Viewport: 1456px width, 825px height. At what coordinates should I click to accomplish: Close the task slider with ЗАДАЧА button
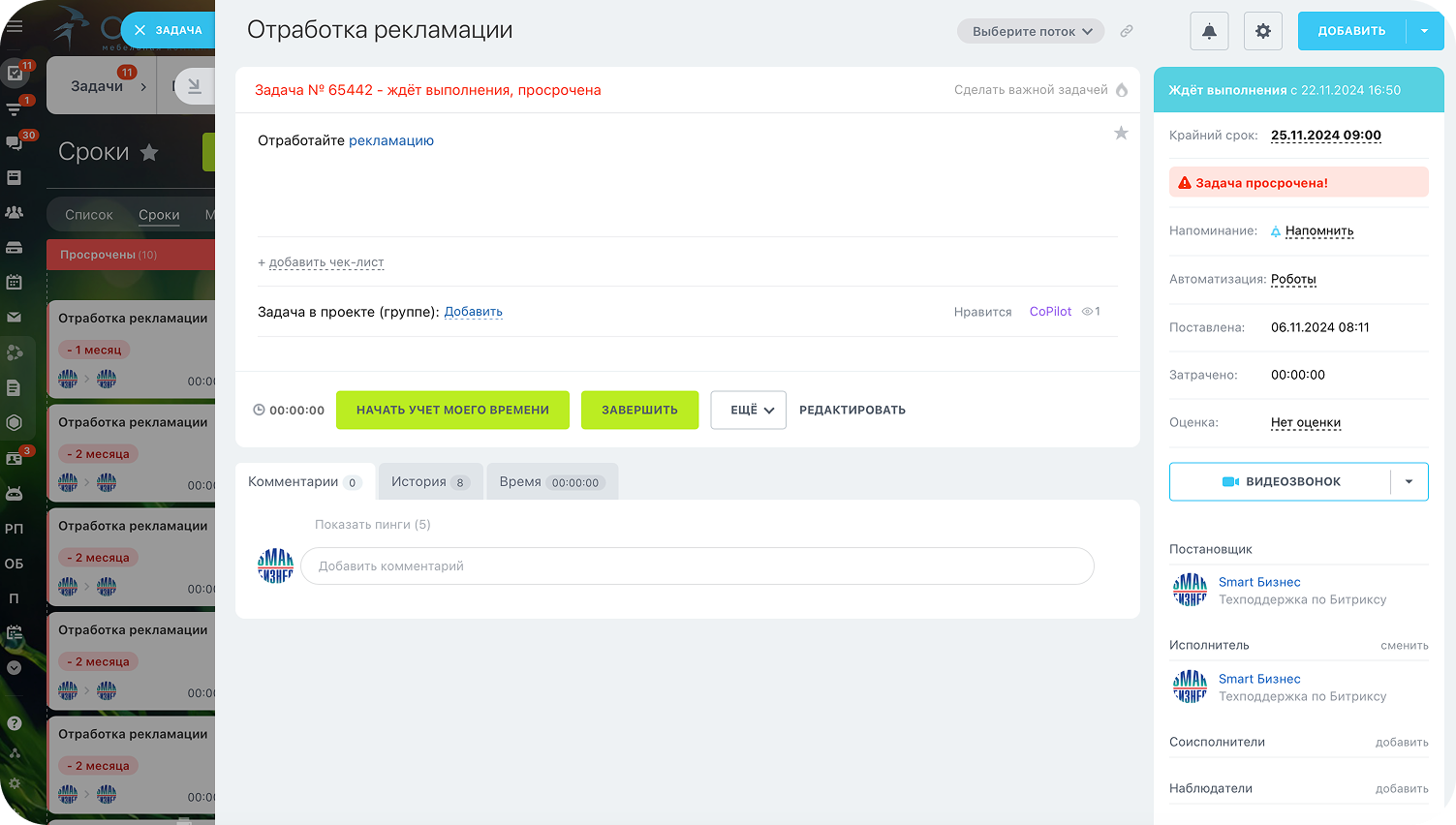[x=168, y=30]
